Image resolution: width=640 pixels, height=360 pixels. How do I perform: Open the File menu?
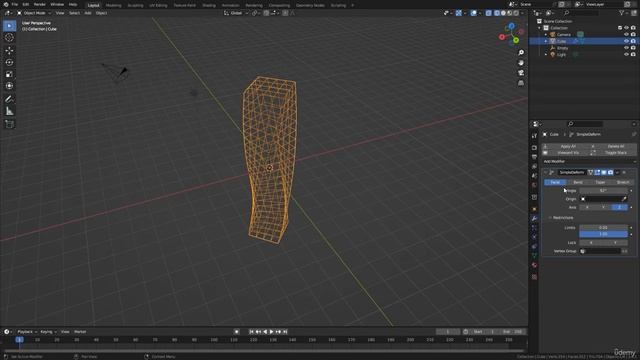coord(15,4)
